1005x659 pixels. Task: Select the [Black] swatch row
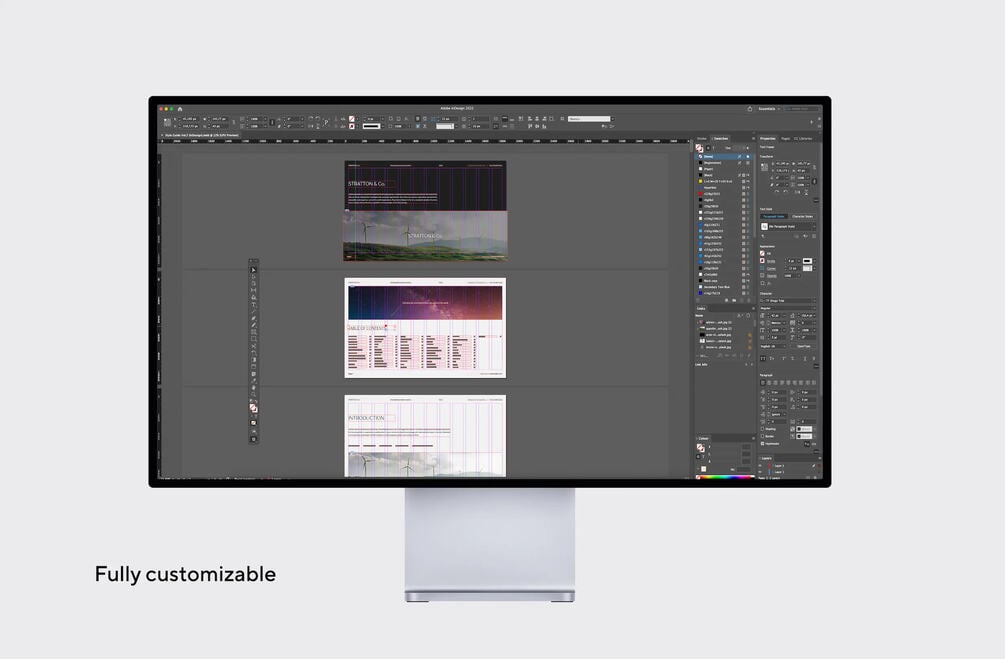pyautogui.click(x=723, y=175)
